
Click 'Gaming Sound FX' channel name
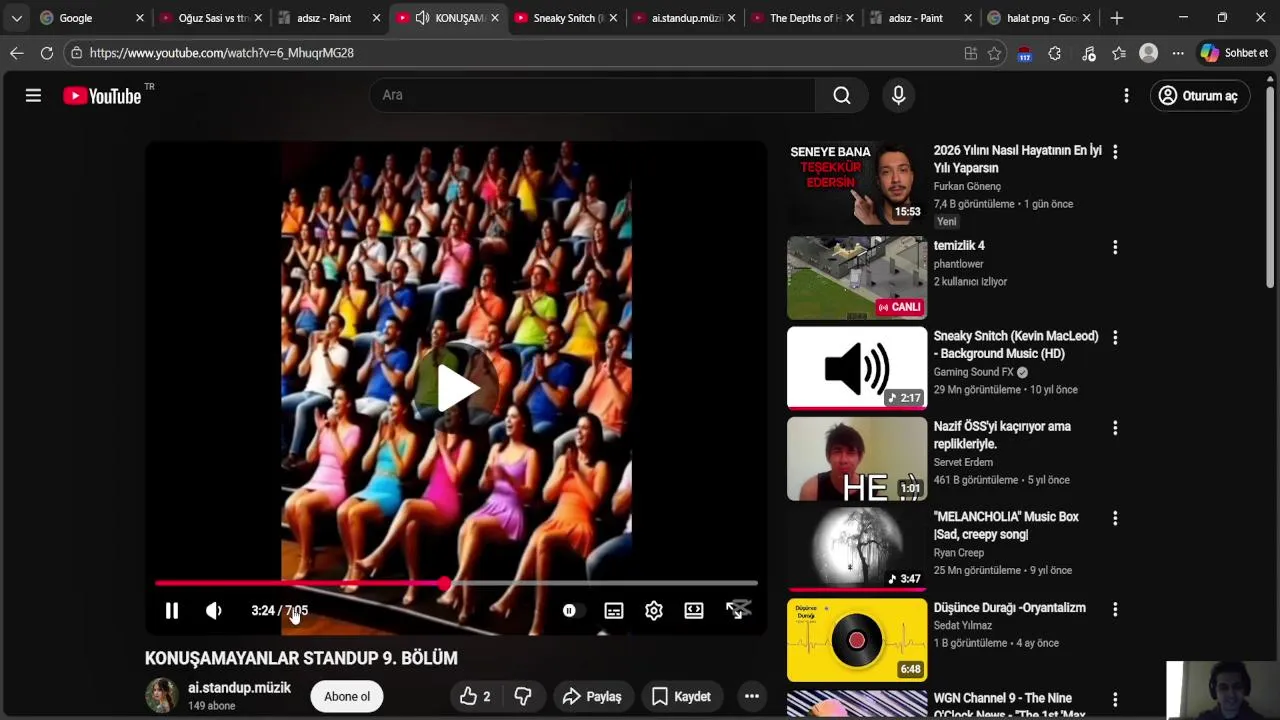point(974,372)
